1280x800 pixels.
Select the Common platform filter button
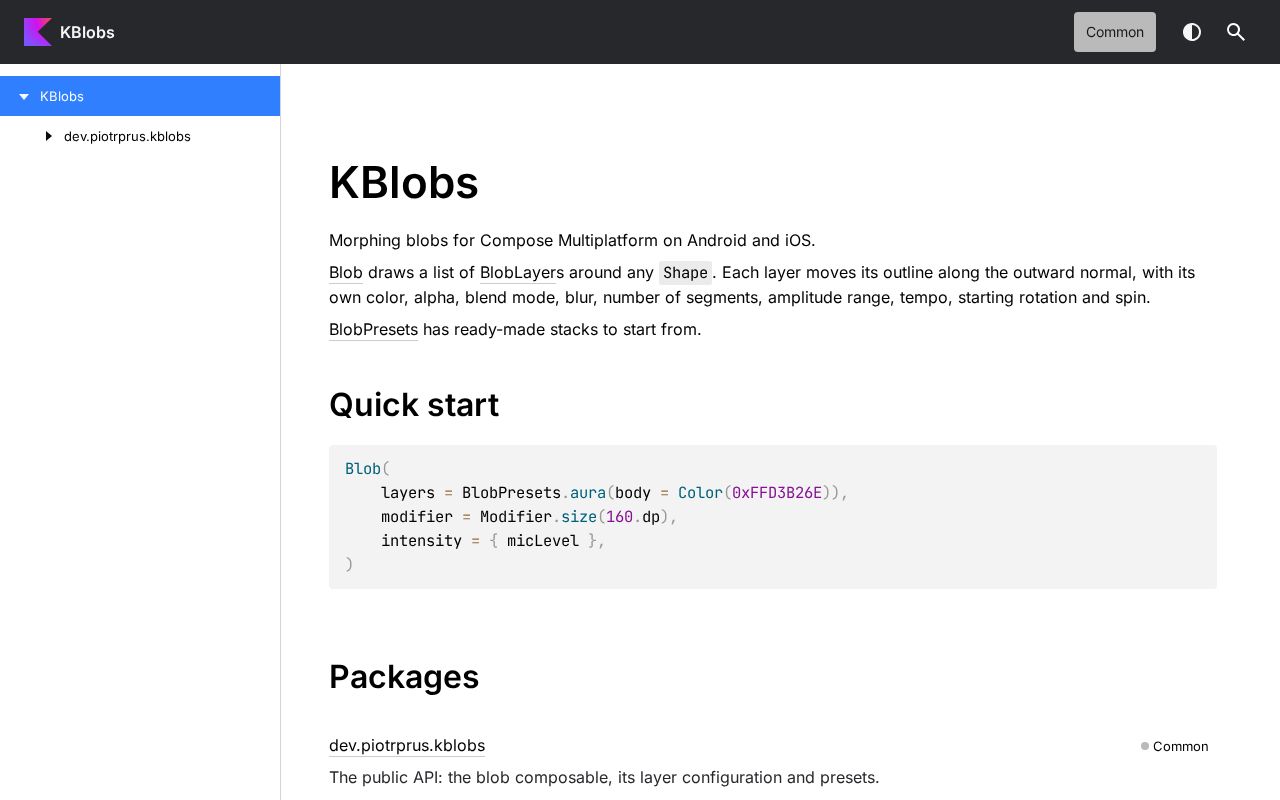[1115, 32]
